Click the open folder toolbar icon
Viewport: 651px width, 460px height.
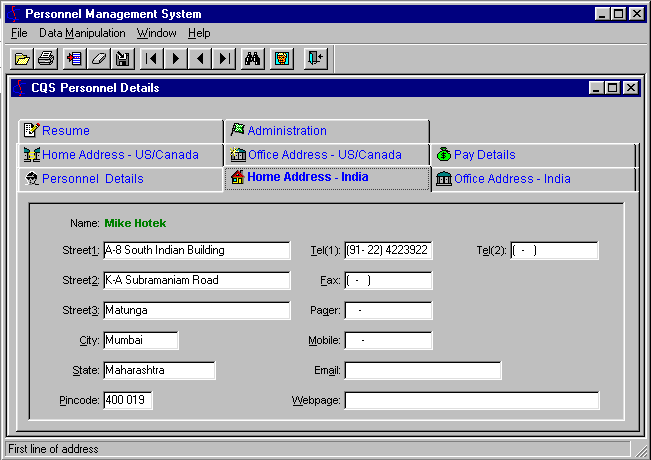click(22, 59)
